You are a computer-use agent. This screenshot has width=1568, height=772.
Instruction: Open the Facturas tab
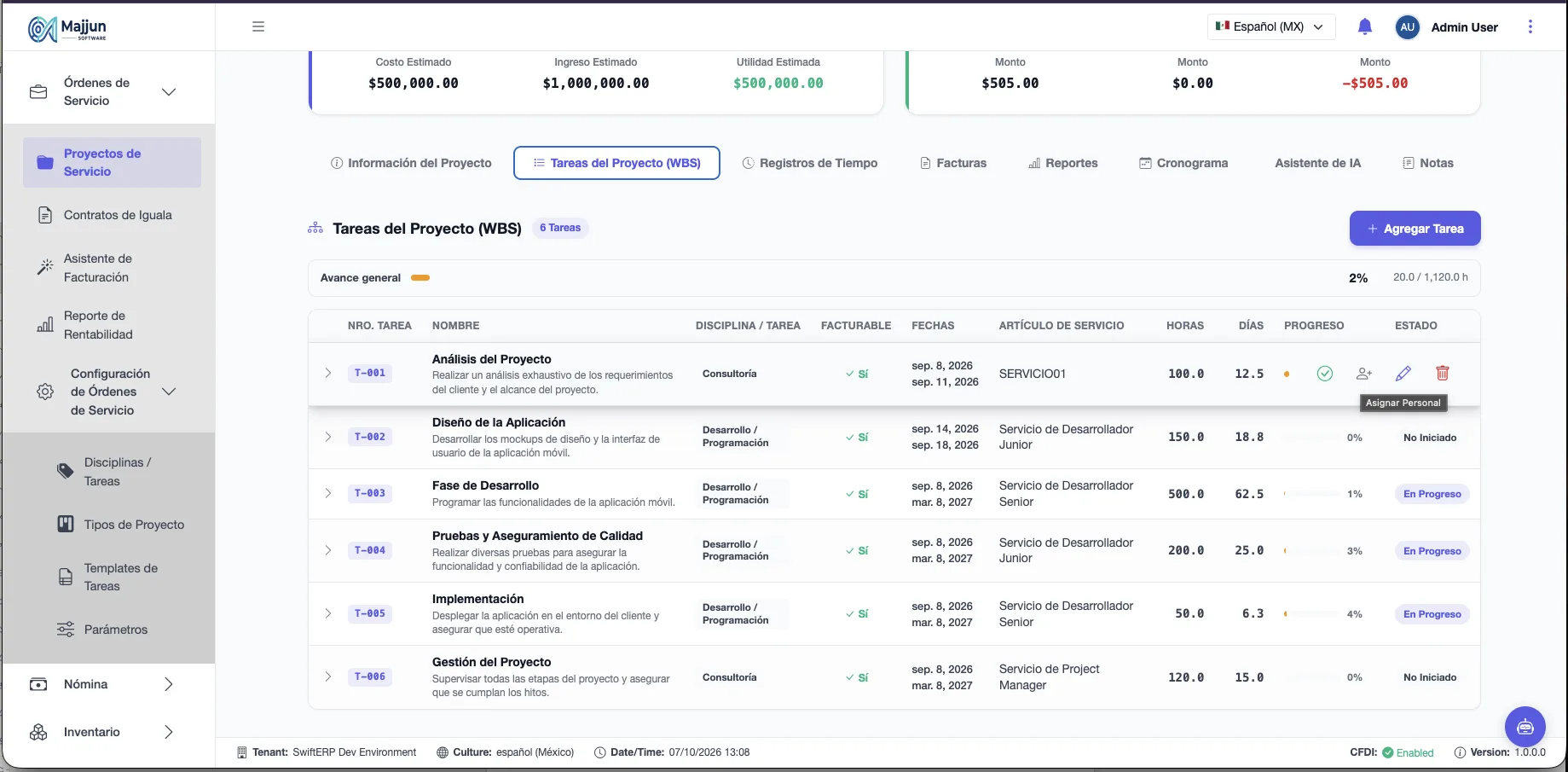[x=952, y=163]
